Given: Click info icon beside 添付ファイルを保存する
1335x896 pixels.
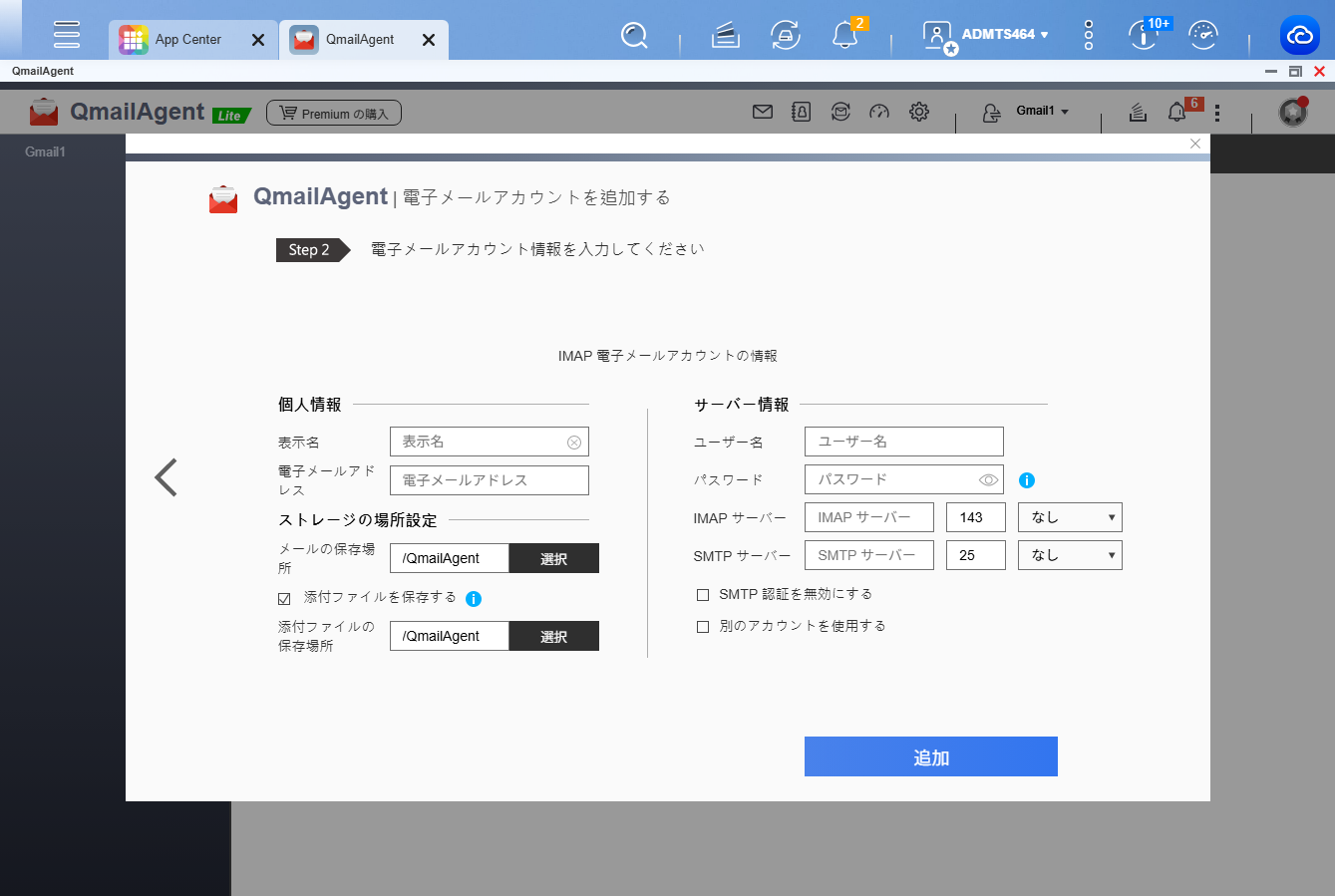Looking at the screenshot, I should click(474, 599).
